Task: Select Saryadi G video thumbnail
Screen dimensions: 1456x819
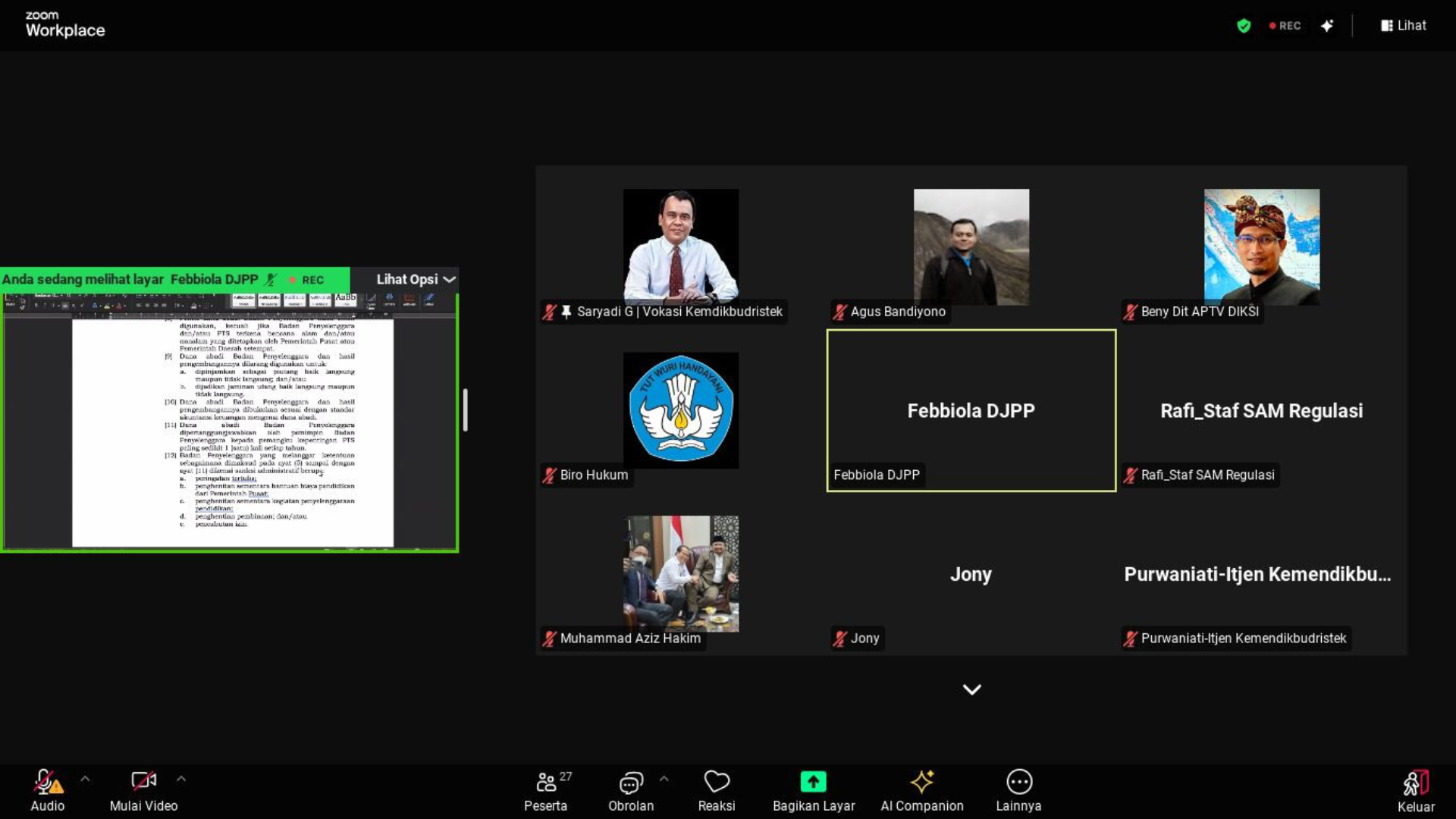Action: click(681, 246)
